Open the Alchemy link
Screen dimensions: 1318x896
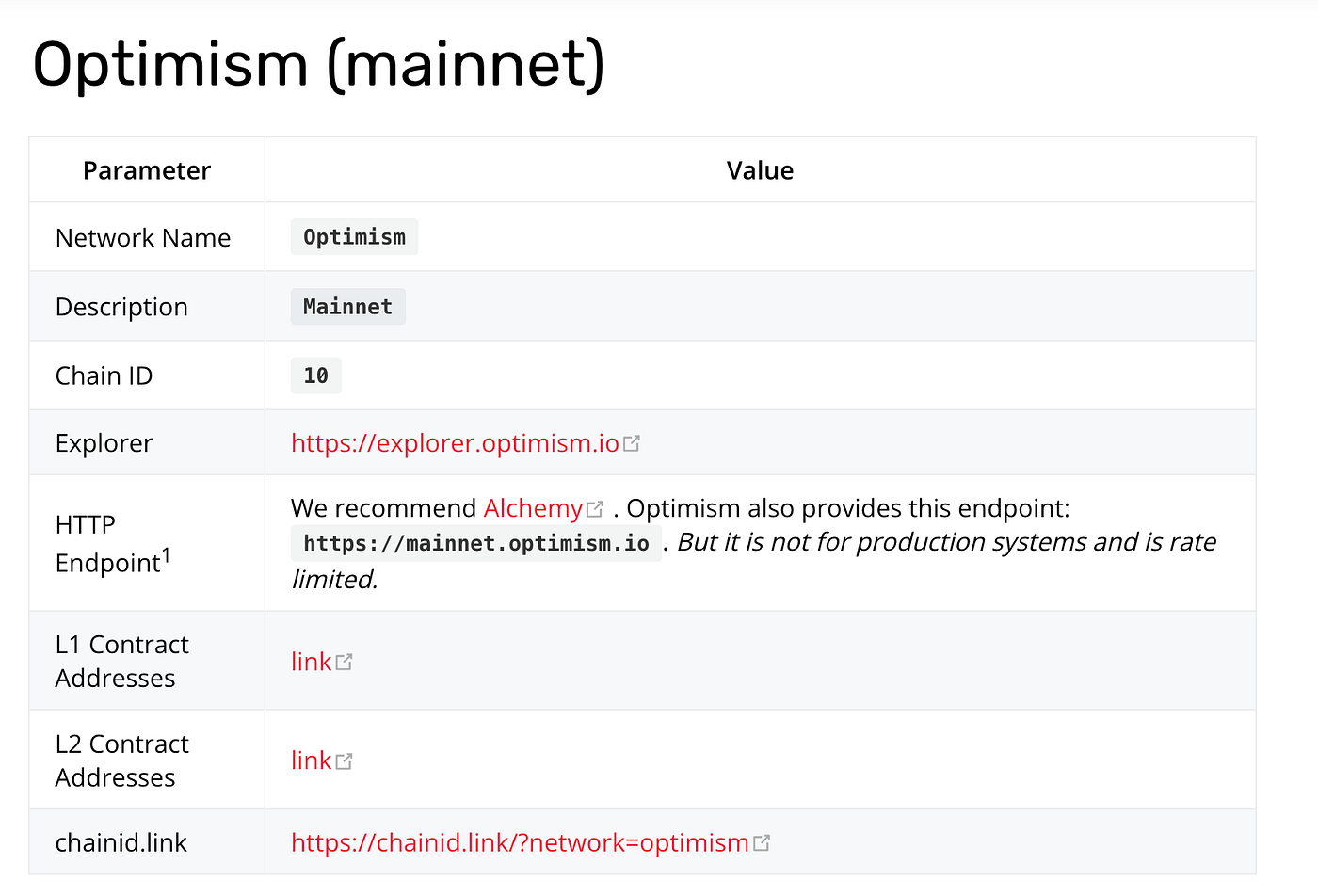(x=533, y=508)
